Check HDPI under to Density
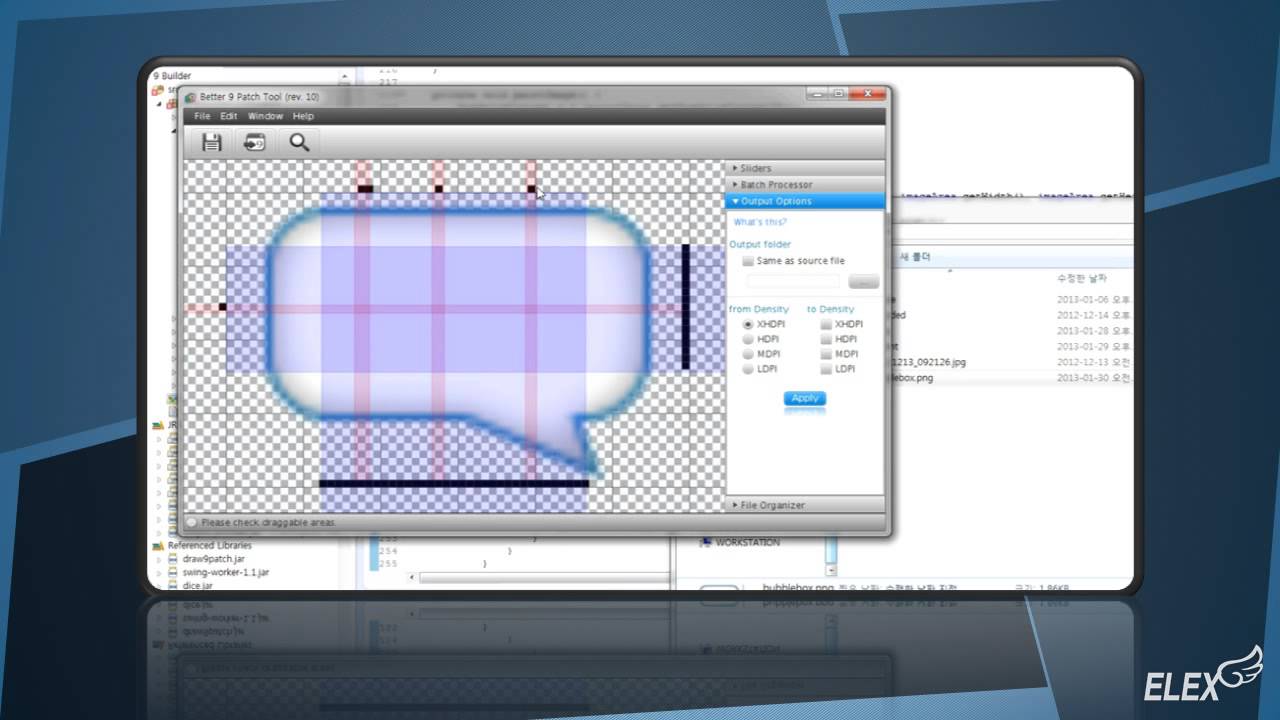This screenshot has height=720, width=1280. click(826, 339)
